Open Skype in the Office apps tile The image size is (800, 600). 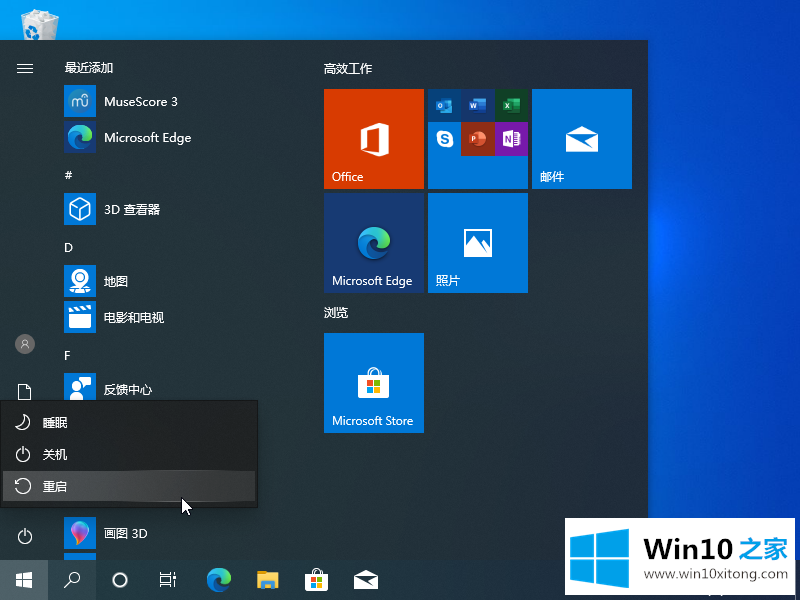click(x=444, y=139)
